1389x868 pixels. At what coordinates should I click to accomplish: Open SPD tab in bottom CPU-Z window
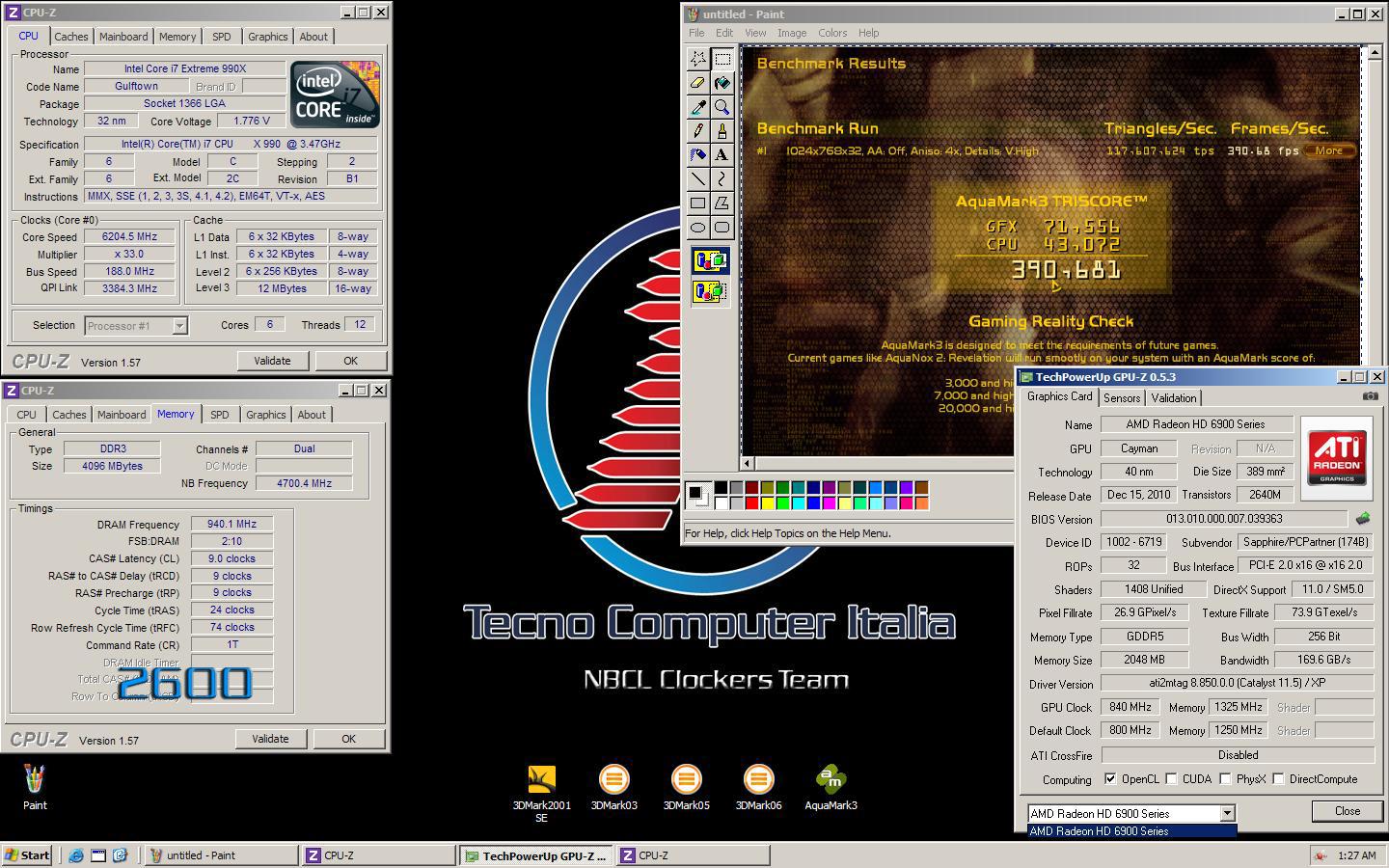click(220, 415)
